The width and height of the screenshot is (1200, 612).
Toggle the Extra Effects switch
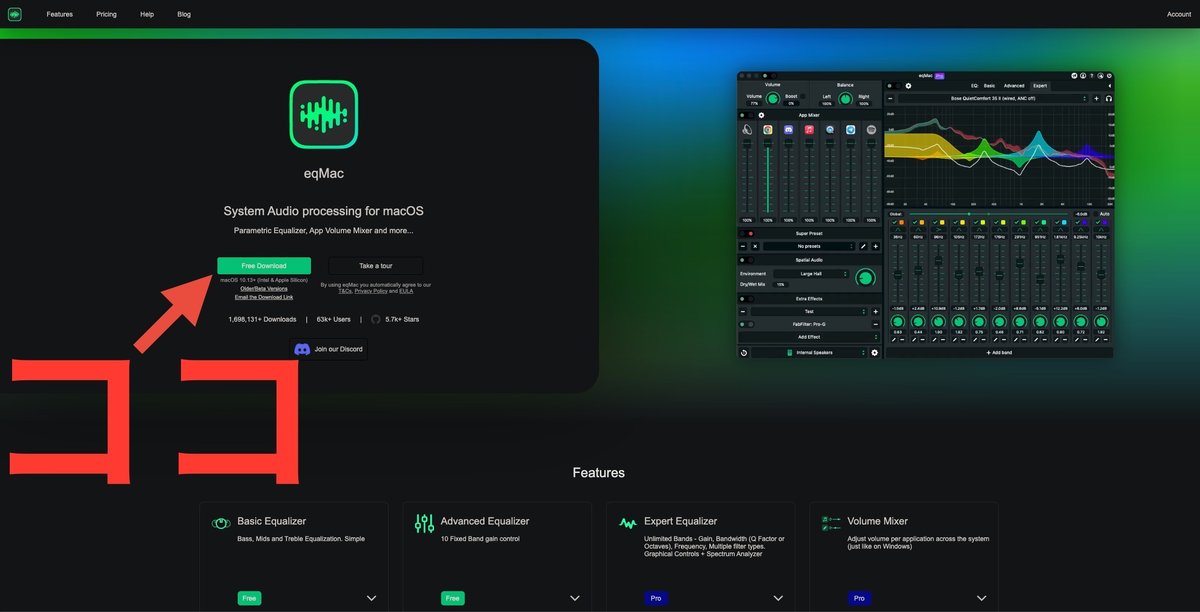click(x=745, y=299)
